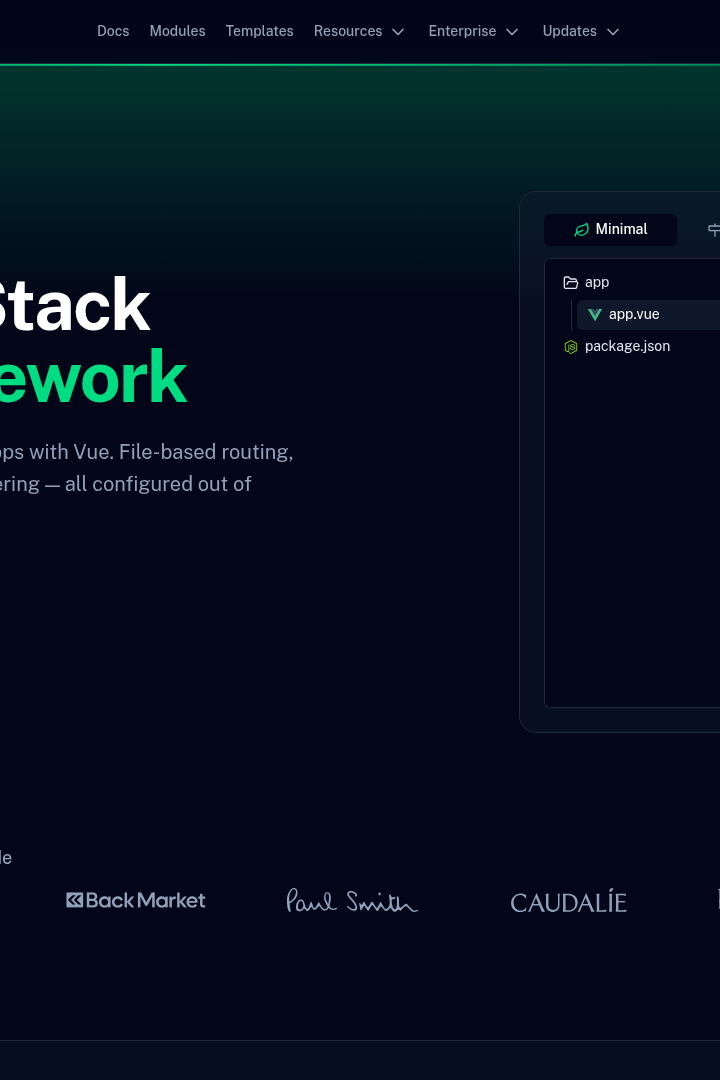Click the Node.js icon beside package.json
Screen dimensions: 720x1080
click(x=570, y=346)
